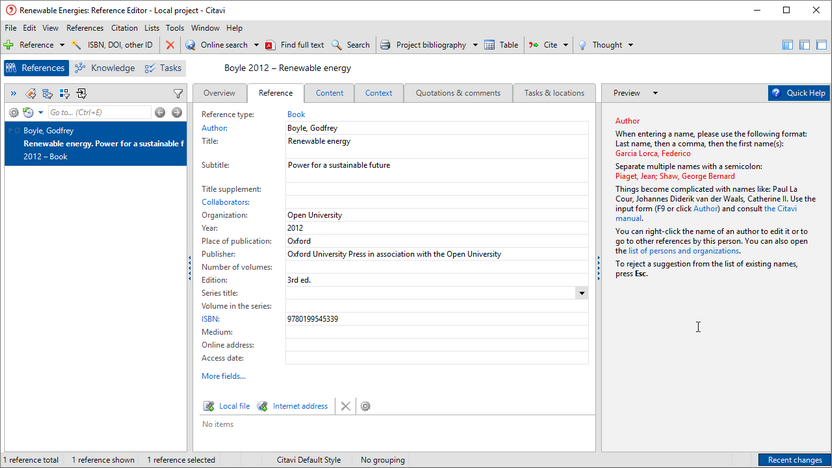Add a Local file location
832x468 pixels.
tap(227, 406)
